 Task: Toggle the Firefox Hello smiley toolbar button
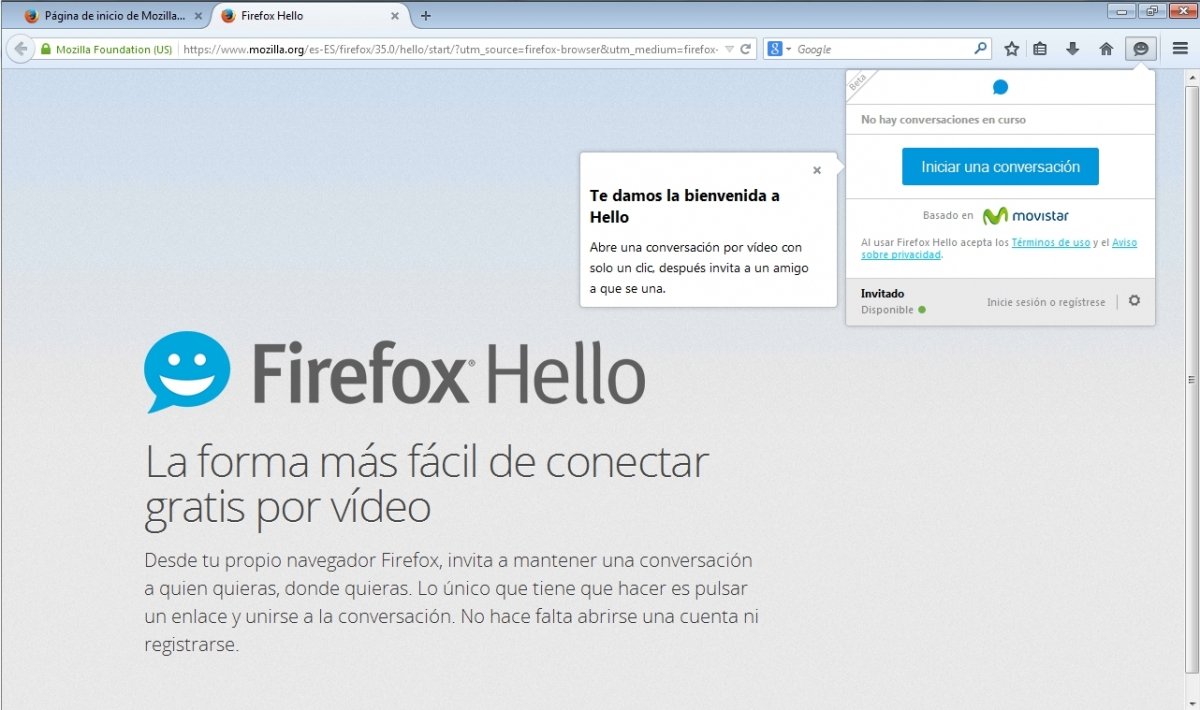1140,49
